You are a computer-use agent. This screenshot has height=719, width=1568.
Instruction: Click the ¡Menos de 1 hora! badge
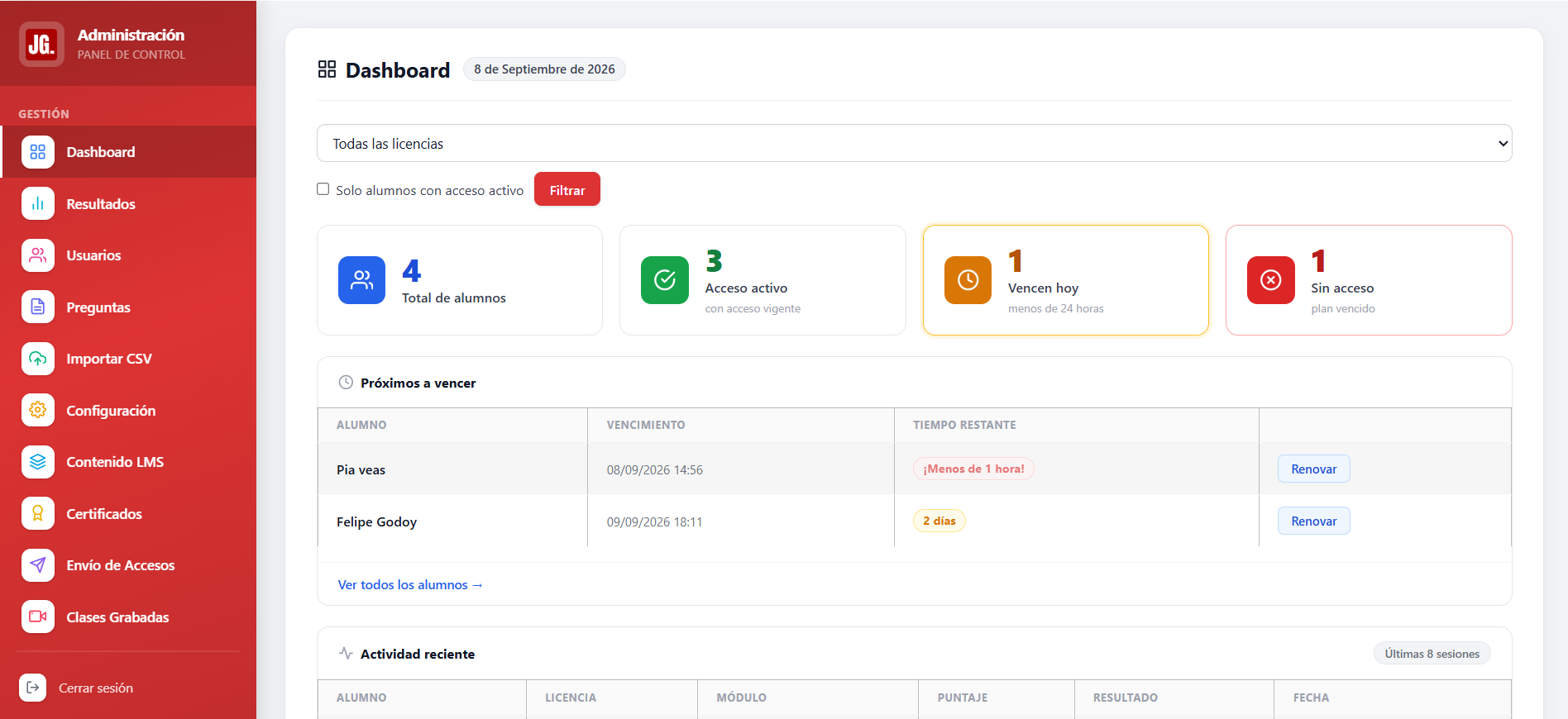tap(973, 469)
